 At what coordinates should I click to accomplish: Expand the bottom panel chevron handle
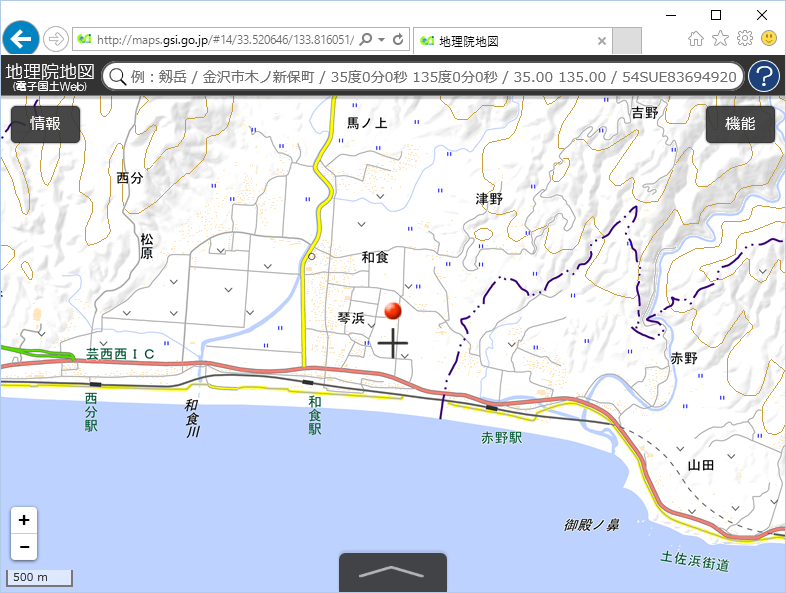point(392,572)
